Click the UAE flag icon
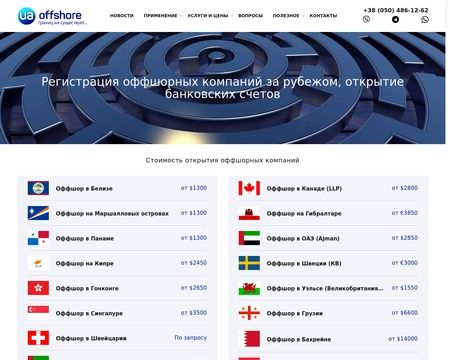 [x=249, y=238]
